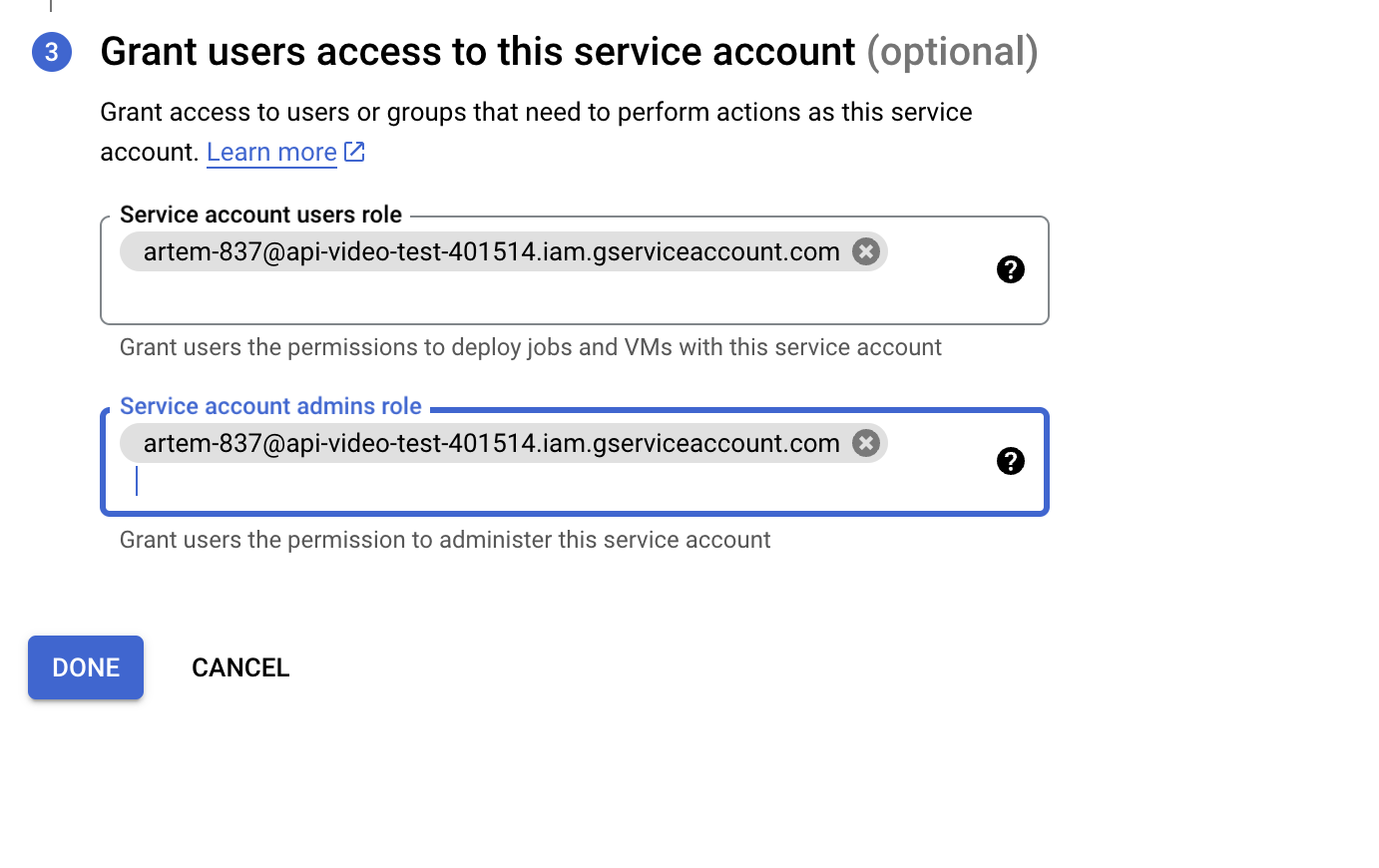The height and width of the screenshot is (868, 1379).
Task: Click the hint about administering this service account
Action: click(x=445, y=540)
